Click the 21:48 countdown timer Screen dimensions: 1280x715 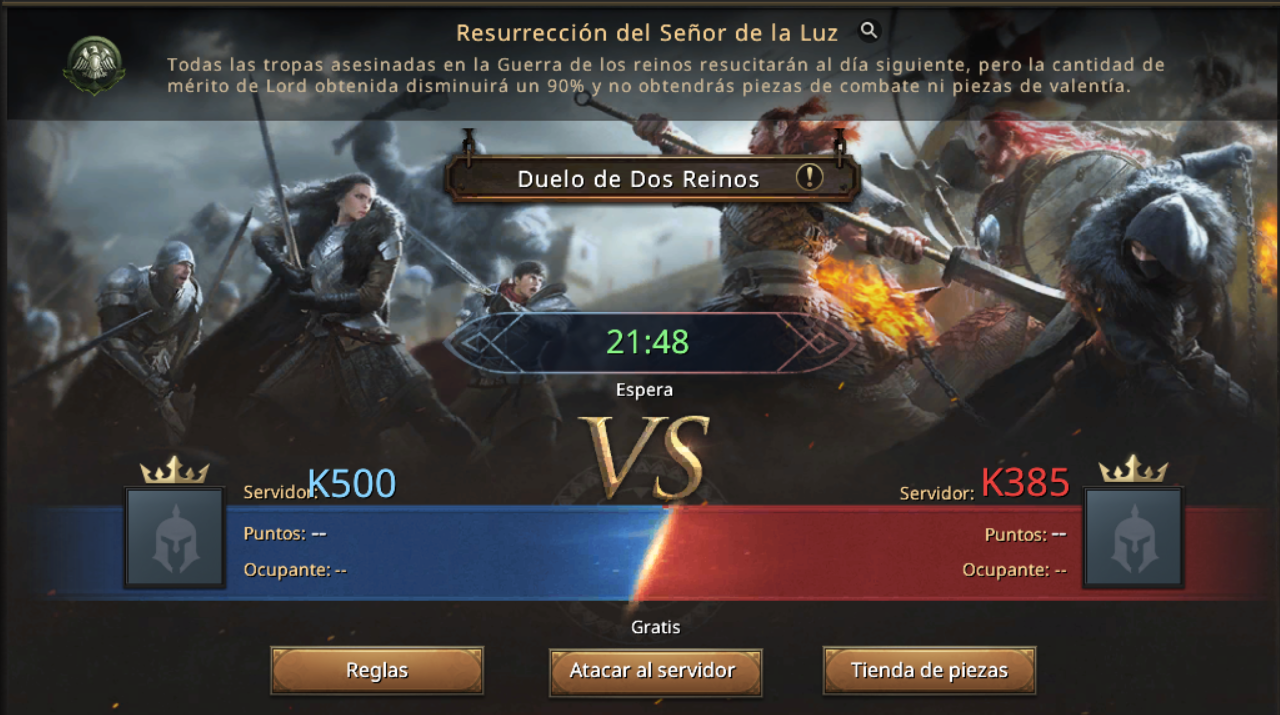point(648,343)
